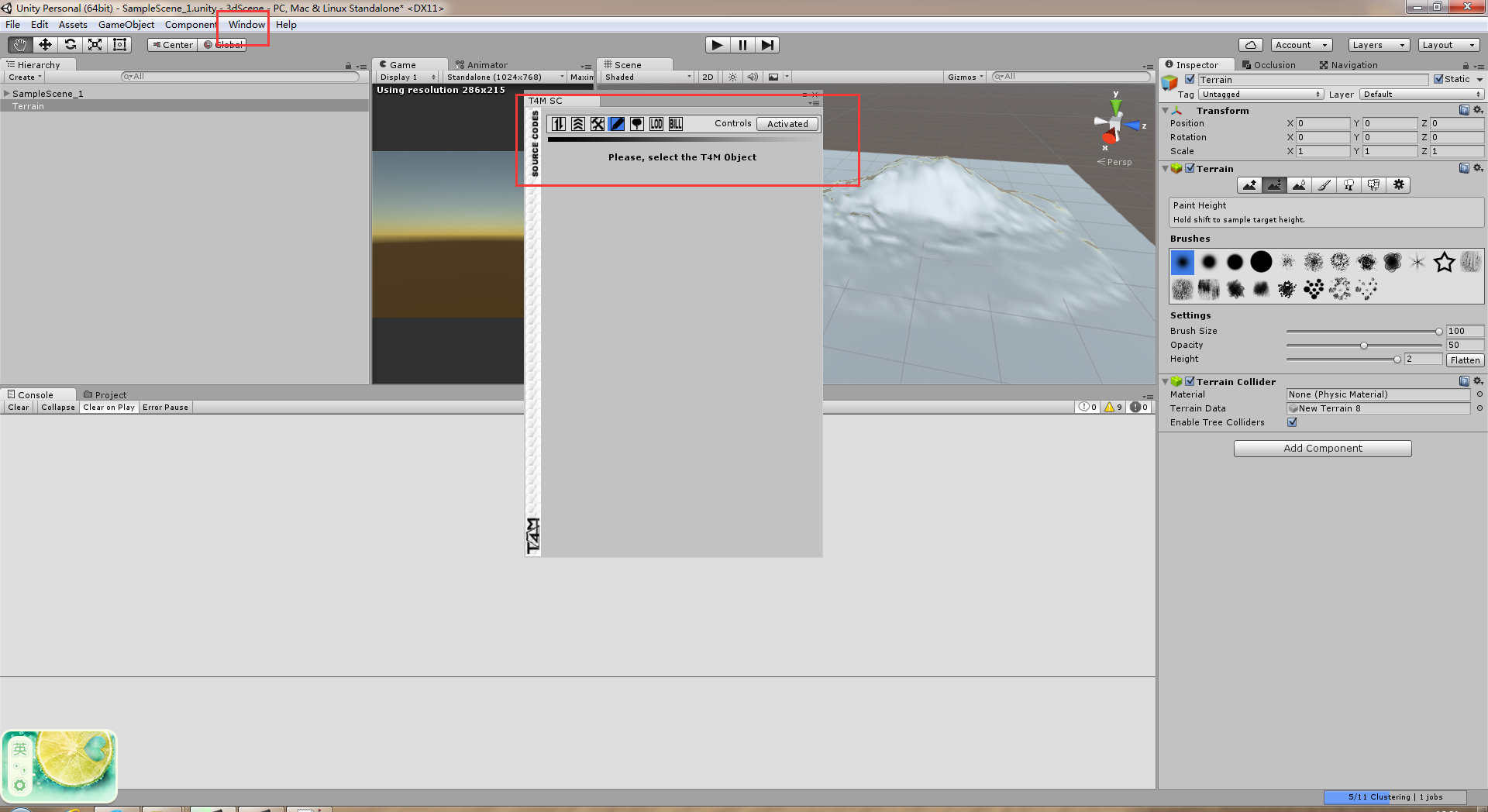Screen dimensions: 1488x812
Task: Choose the star-shaped brush
Action: (1444, 263)
